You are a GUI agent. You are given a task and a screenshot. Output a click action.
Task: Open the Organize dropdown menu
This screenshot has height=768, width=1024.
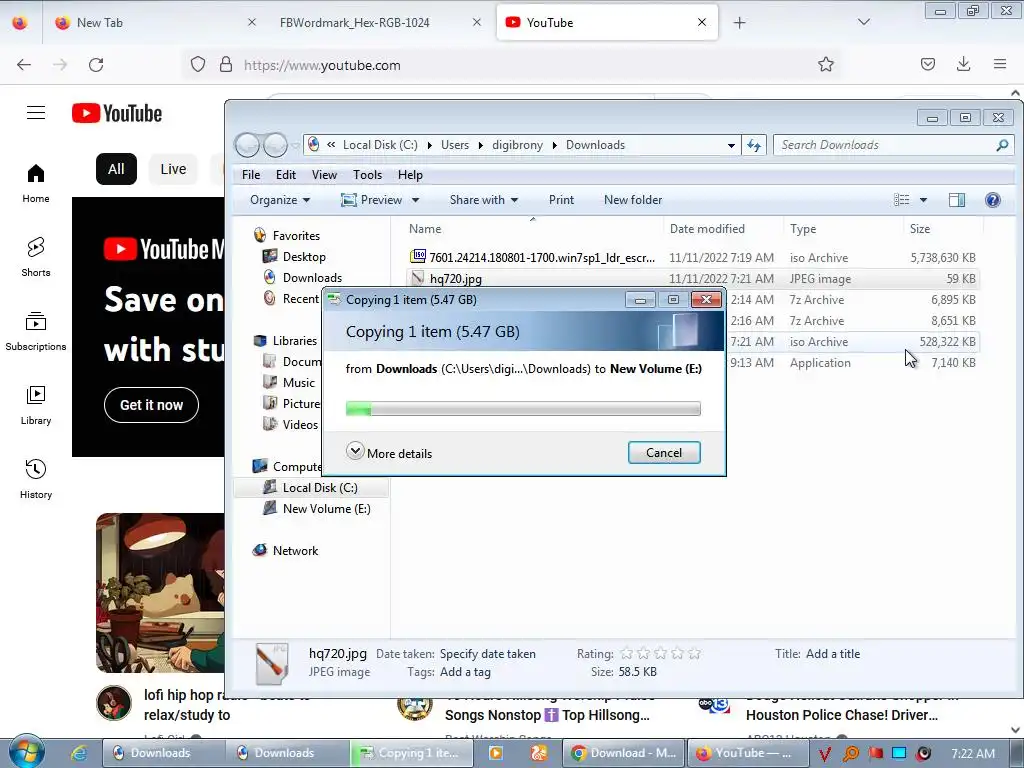point(280,200)
